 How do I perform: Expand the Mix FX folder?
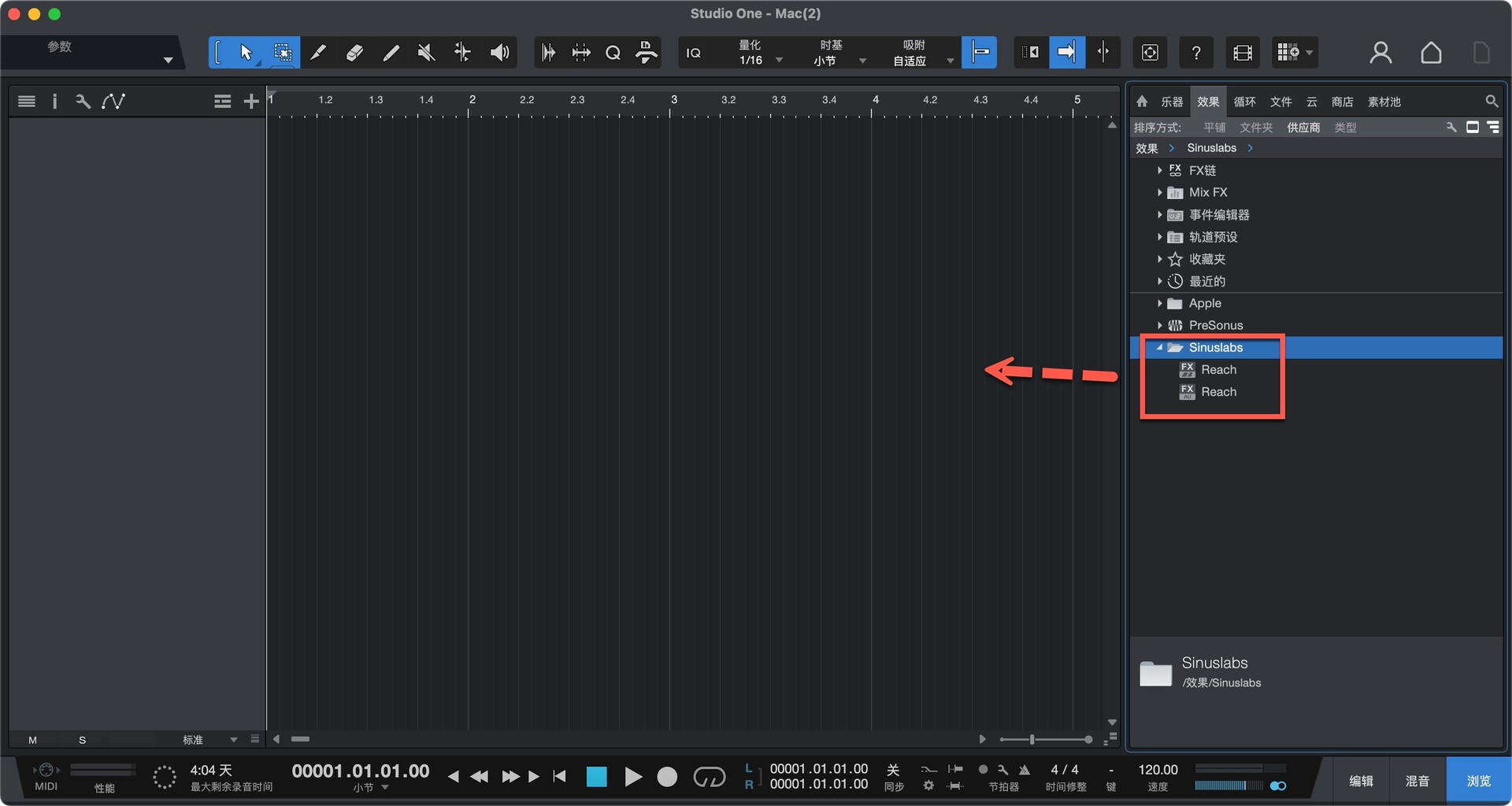click(1160, 192)
